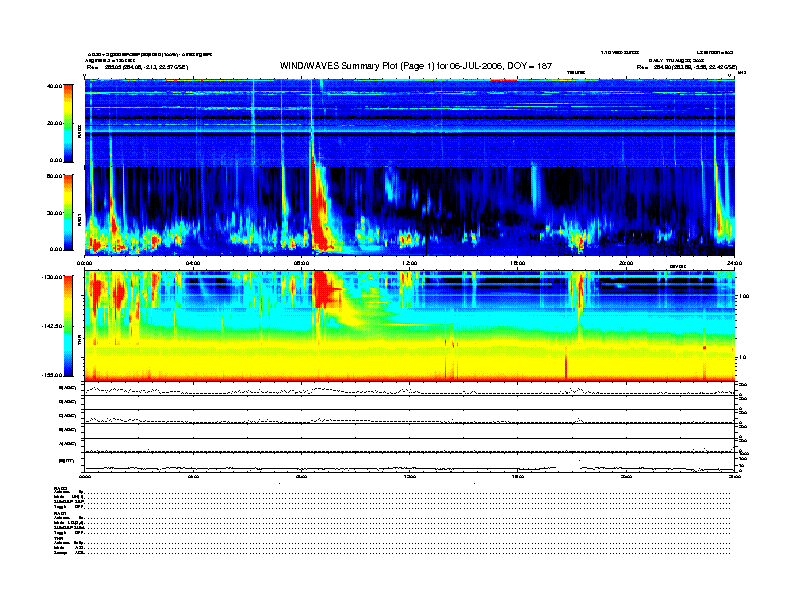The image size is (792, 612).
Task: Click the |B| (nT) line plot panel
Action: click(409, 462)
